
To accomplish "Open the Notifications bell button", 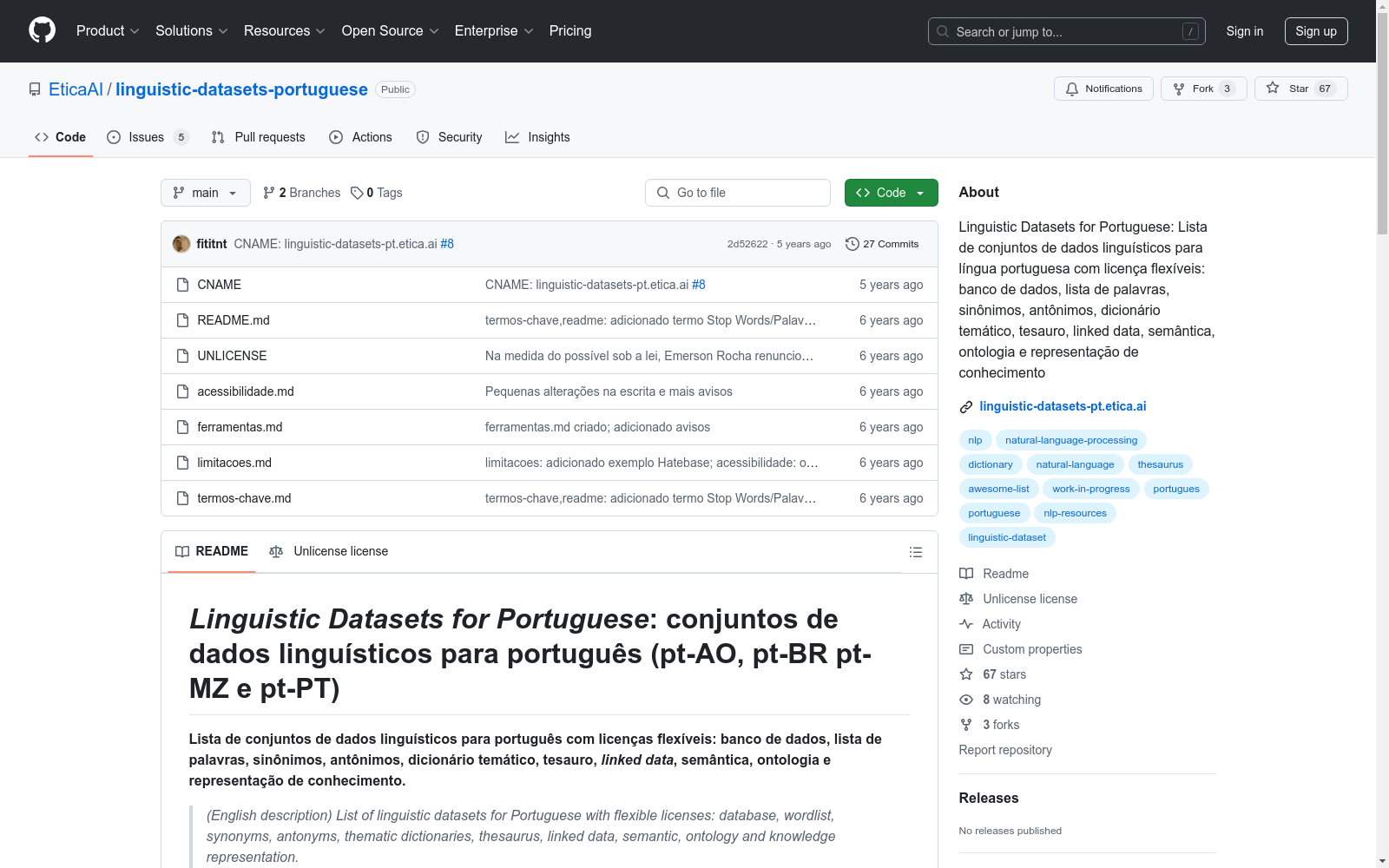I will (x=1103, y=89).
